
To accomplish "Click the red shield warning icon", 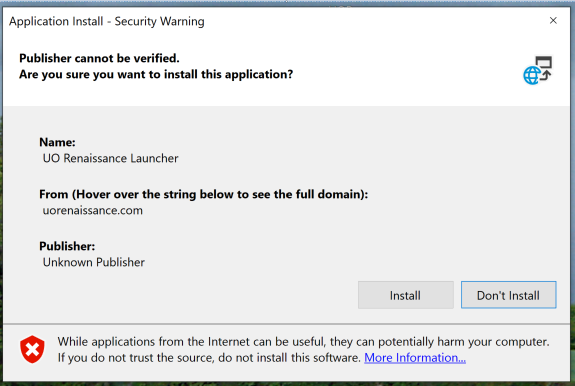I will (32, 349).
